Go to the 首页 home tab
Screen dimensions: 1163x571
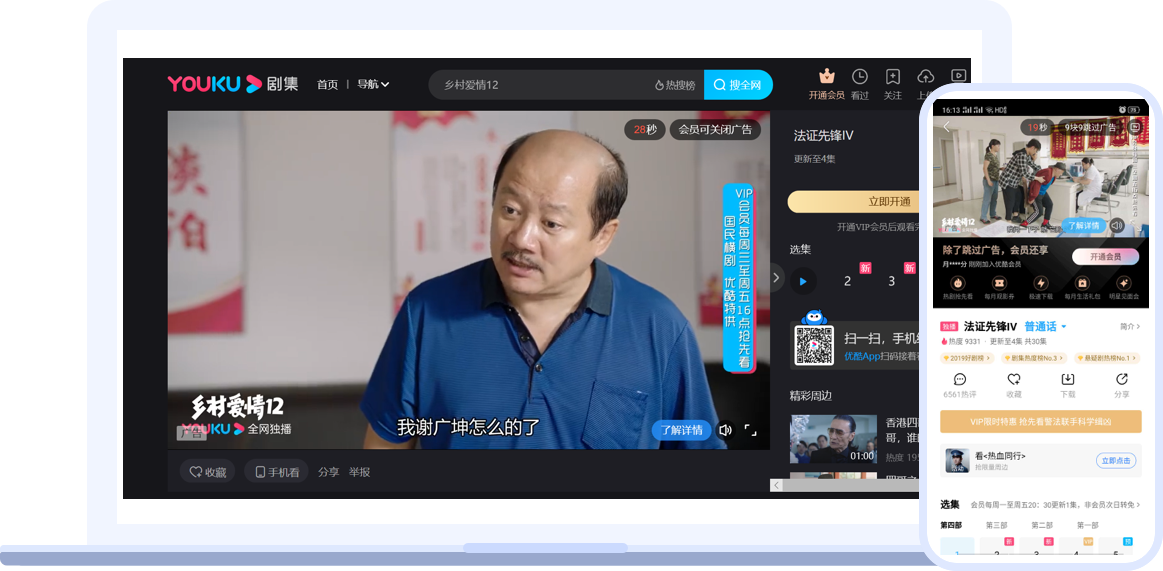coord(327,85)
